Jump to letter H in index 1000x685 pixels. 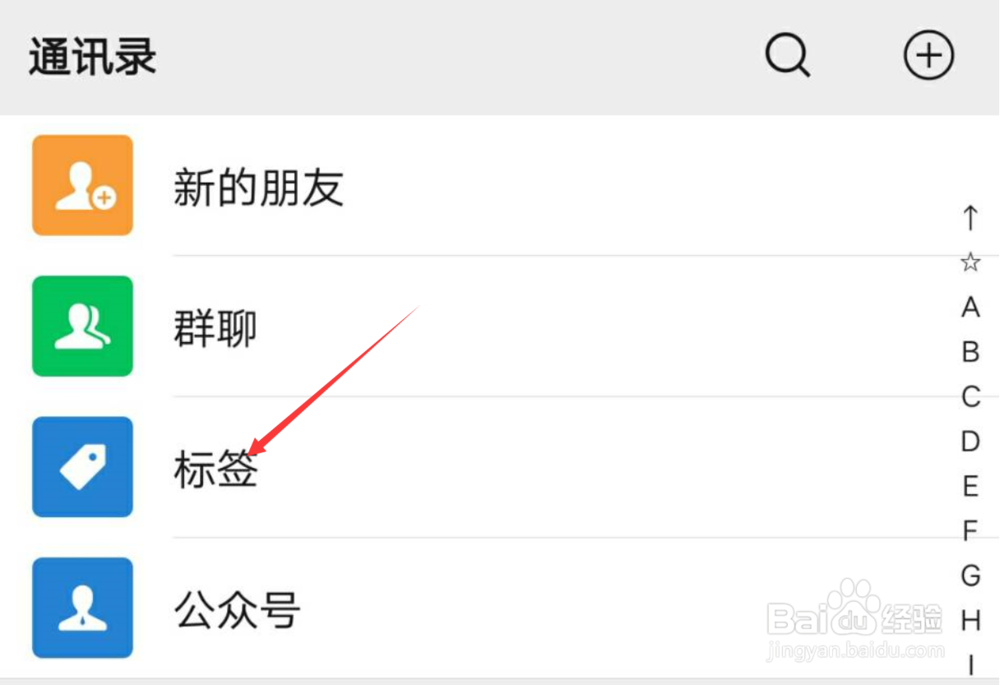click(x=971, y=620)
